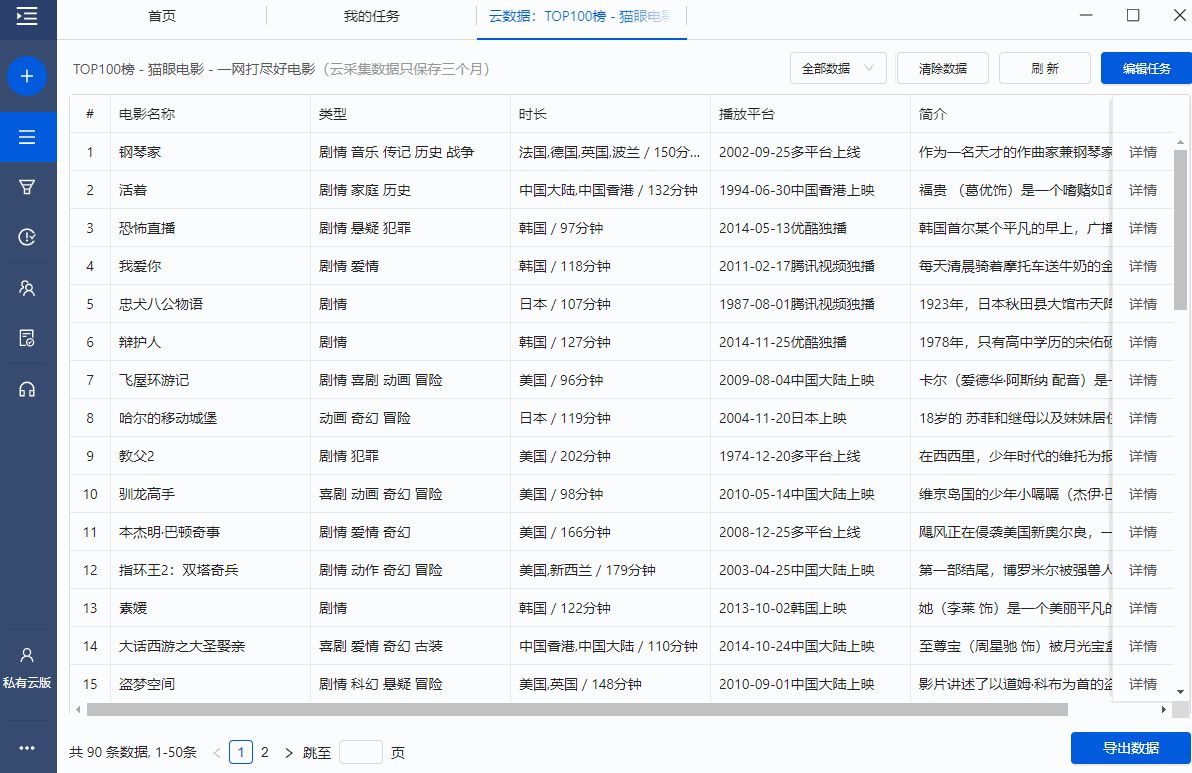Open 详情 for 飞屋环游记
Viewport: 1192px width, 773px height.
[x=1143, y=380]
